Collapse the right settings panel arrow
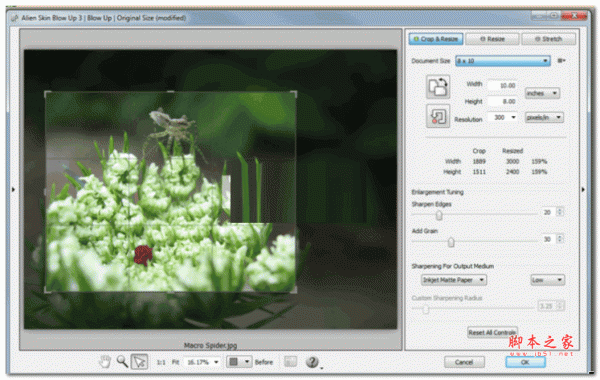Viewport: 600px width, 380px height. tap(583, 189)
